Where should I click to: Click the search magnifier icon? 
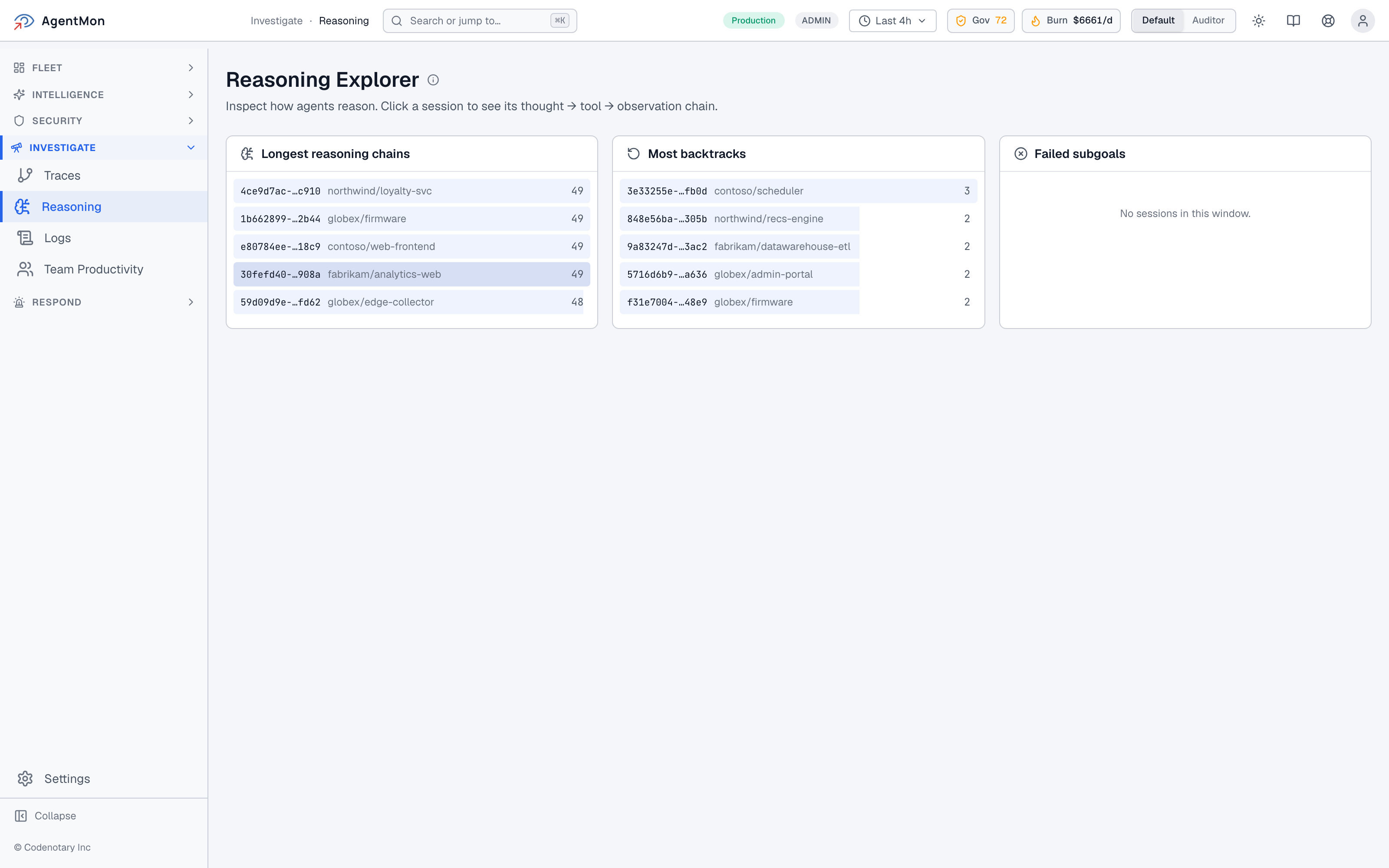coord(397,21)
